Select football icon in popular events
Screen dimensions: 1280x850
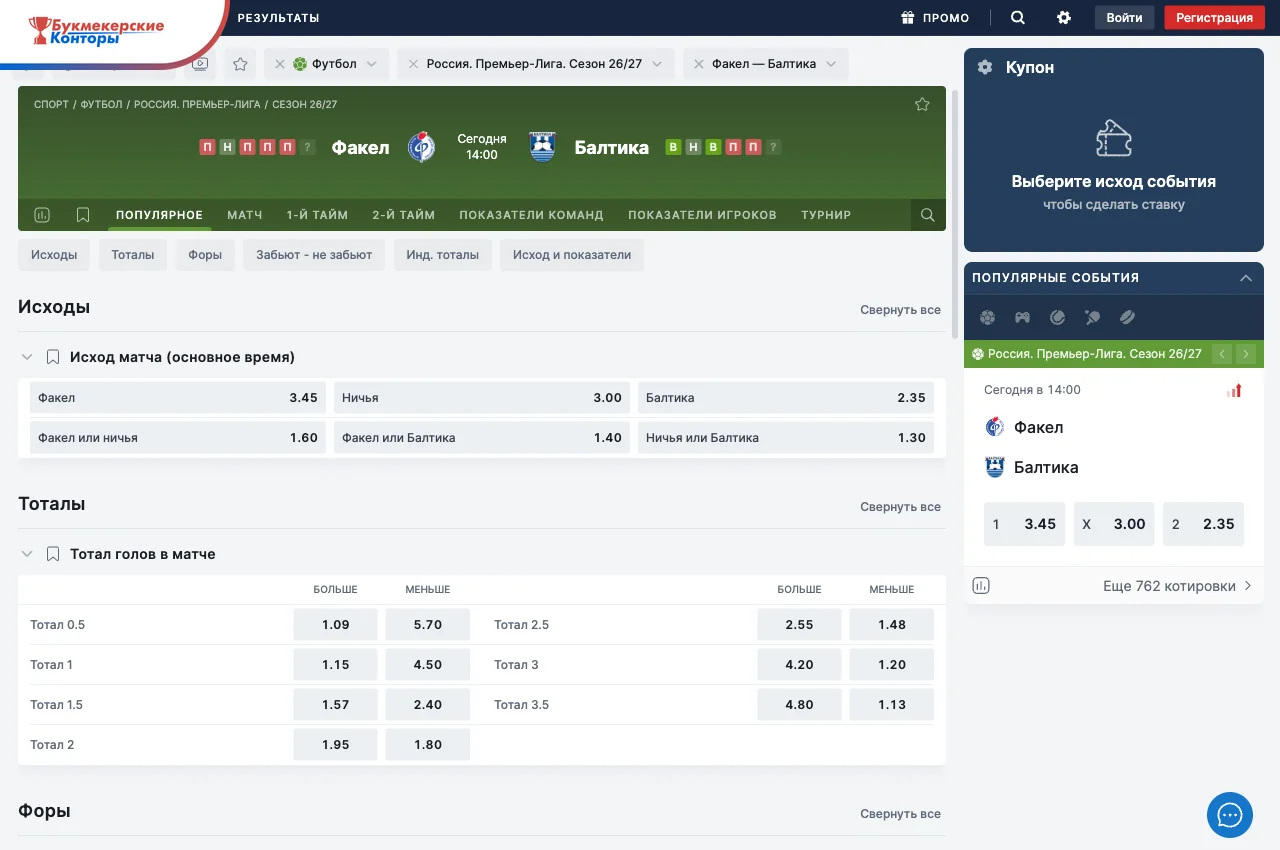[x=988, y=318]
